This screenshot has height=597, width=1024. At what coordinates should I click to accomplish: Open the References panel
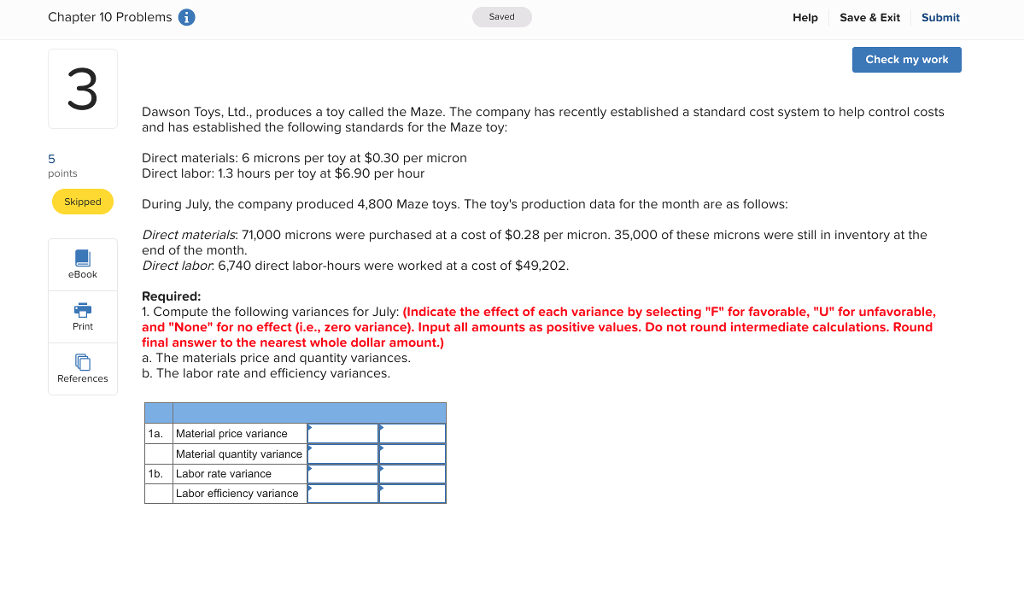82,368
